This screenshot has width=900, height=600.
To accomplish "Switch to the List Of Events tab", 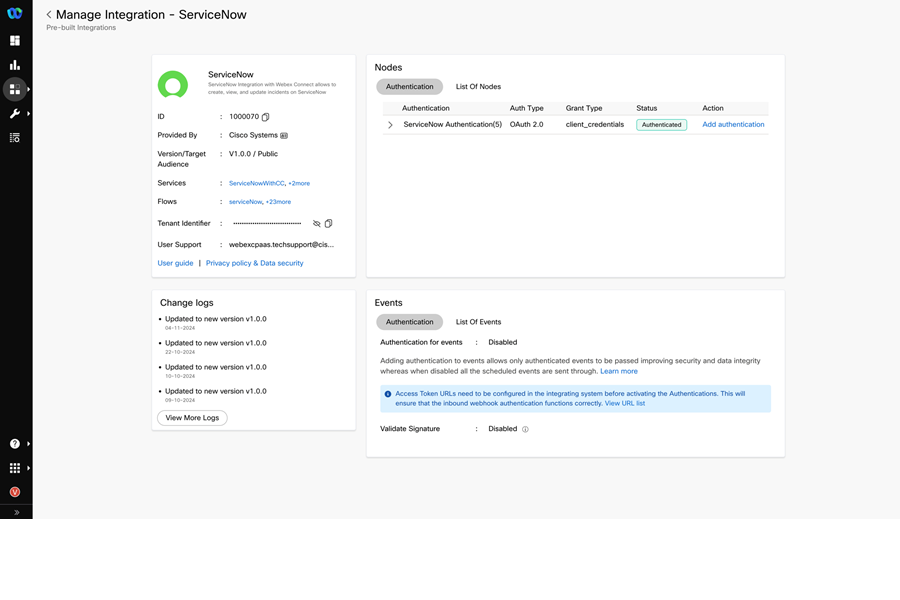I will tap(478, 322).
